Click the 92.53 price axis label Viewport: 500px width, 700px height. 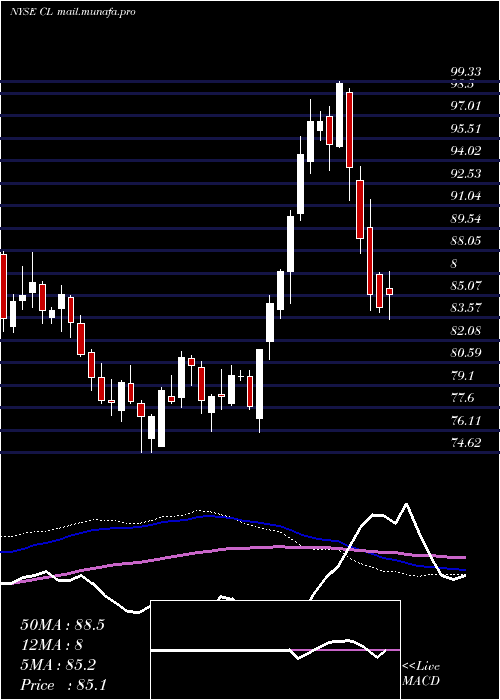(466, 173)
